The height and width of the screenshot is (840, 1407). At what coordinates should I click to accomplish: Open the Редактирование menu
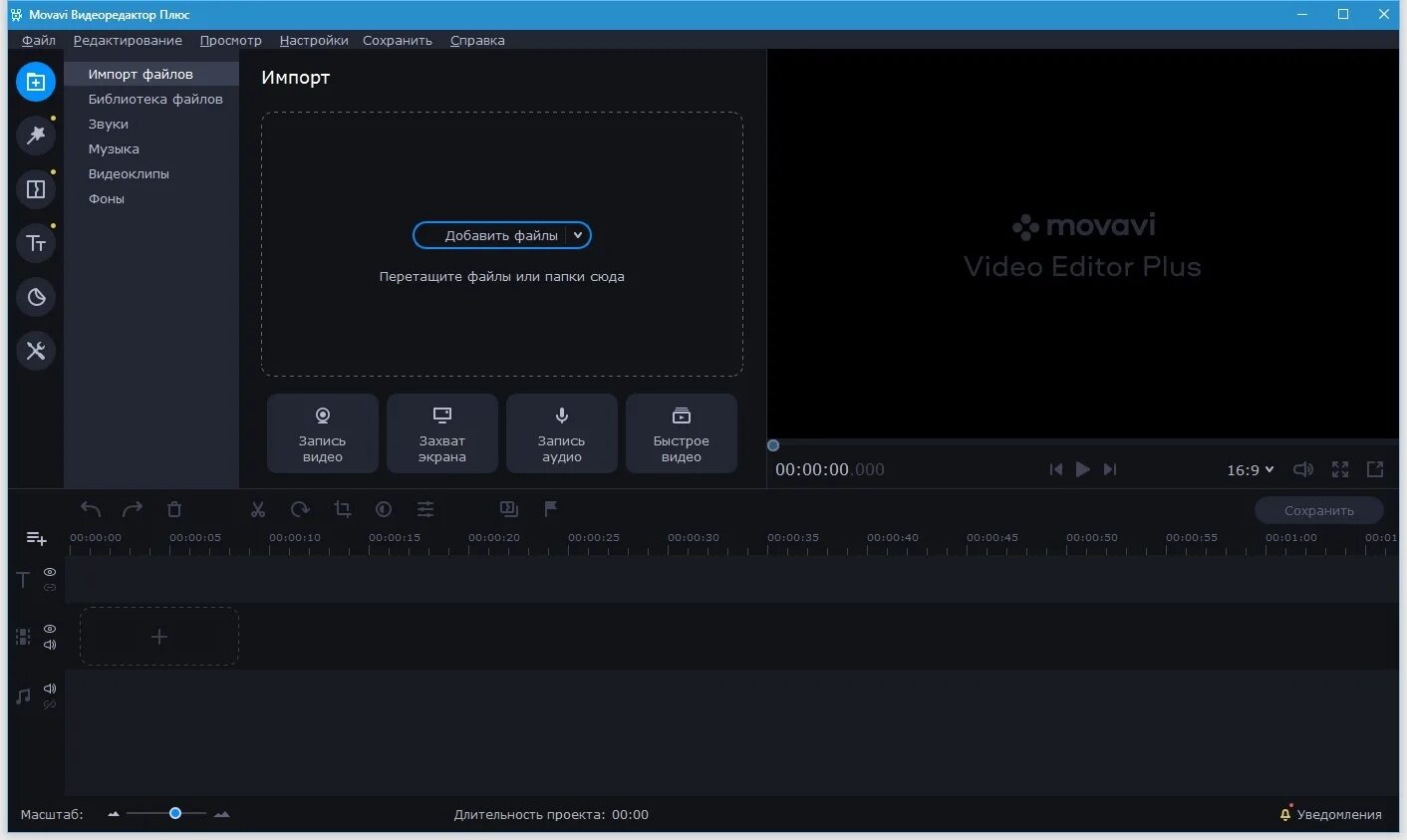[128, 40]
